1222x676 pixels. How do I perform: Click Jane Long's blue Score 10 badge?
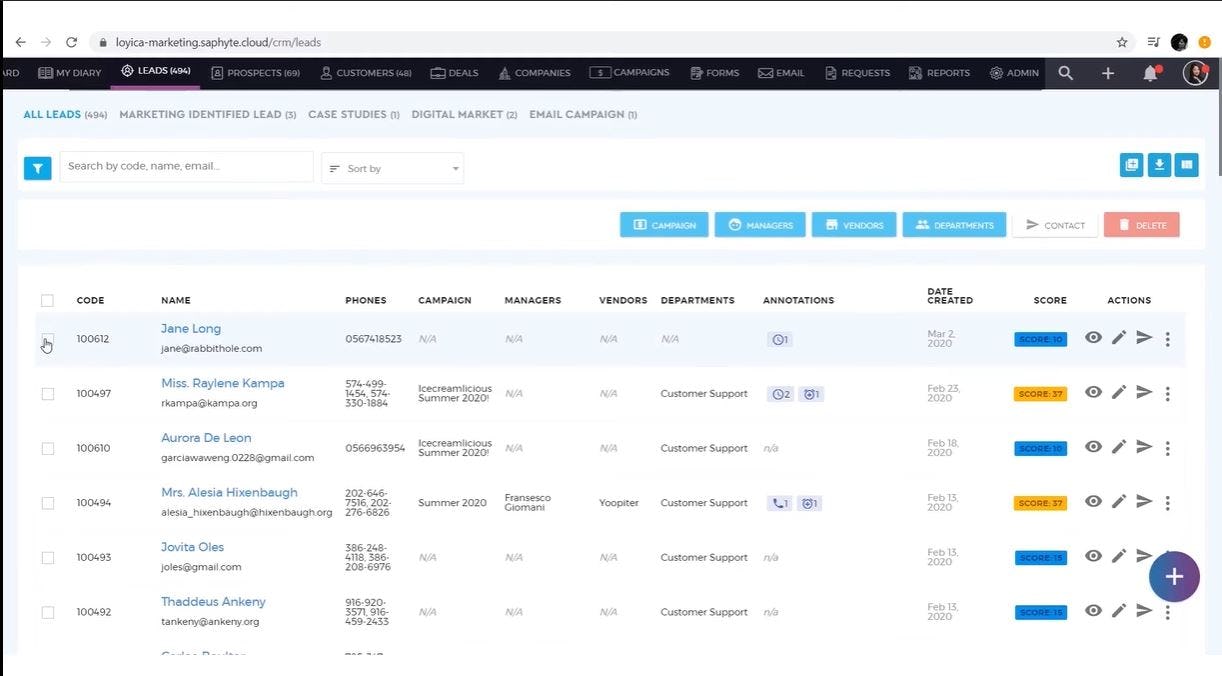point(1040,339)
